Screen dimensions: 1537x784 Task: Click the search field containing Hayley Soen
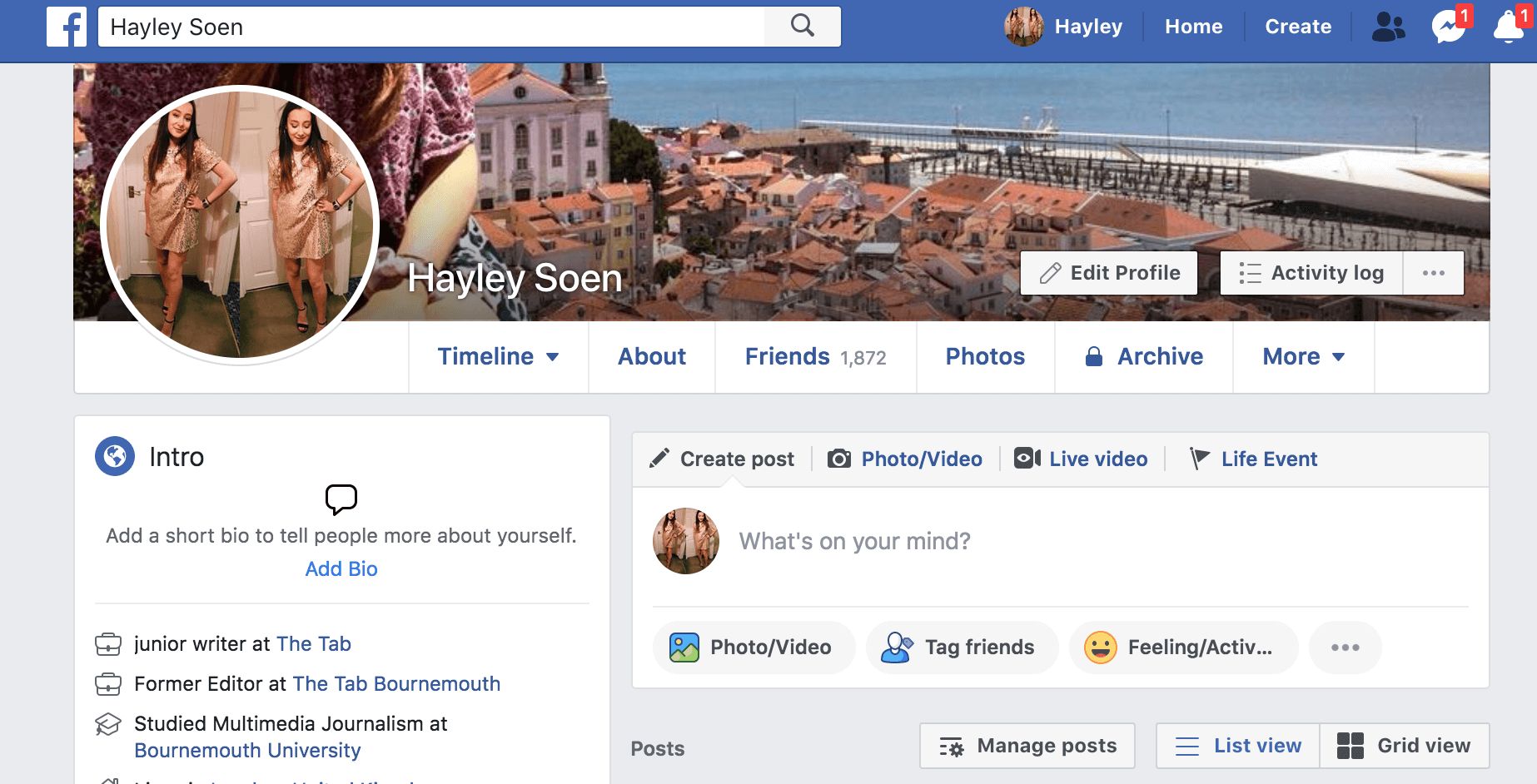(431, 27)
